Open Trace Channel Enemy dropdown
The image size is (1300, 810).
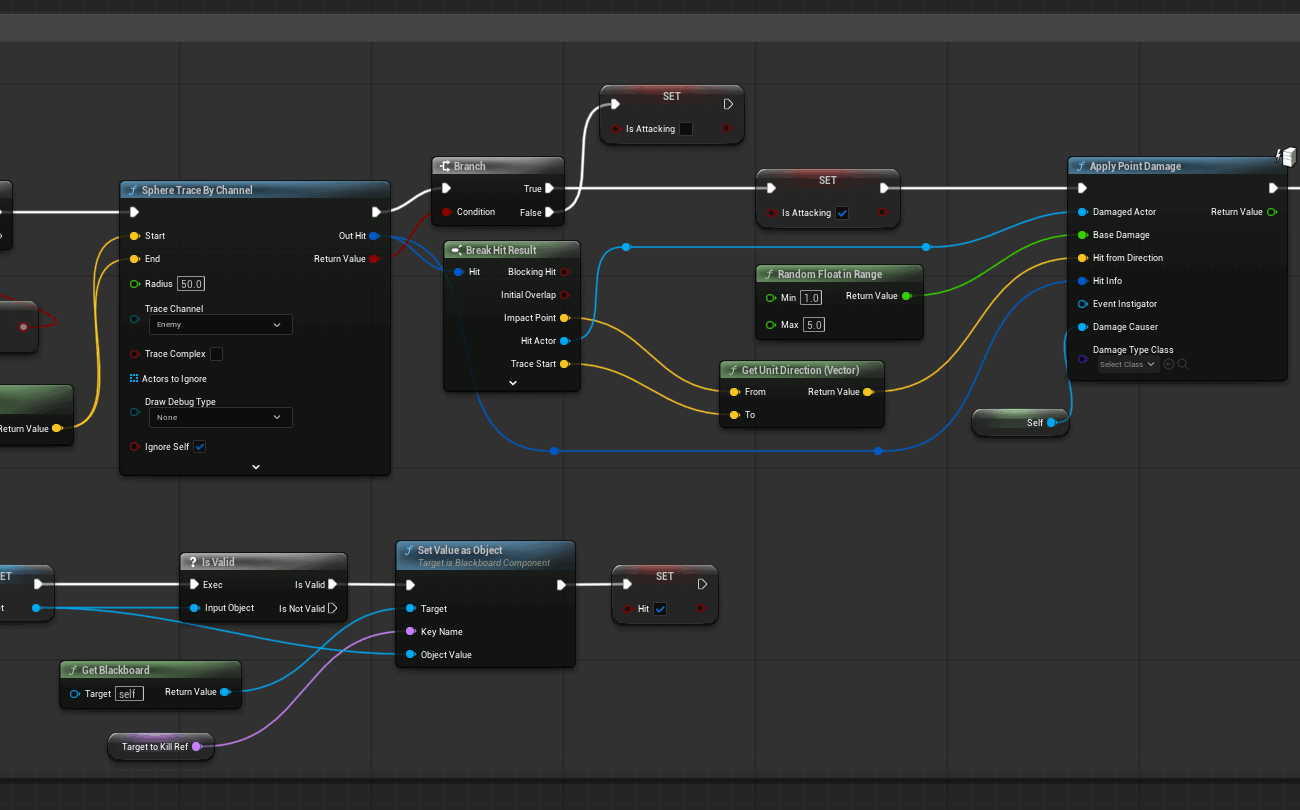[x=220, y=325]
